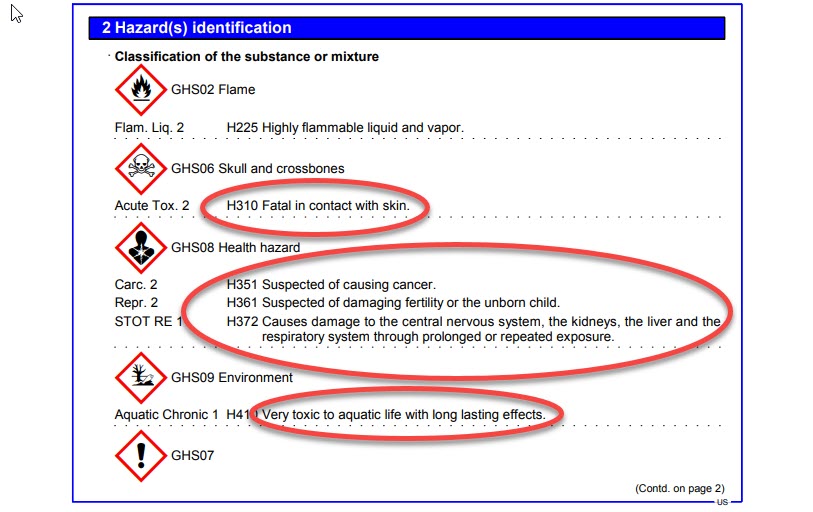The width and height of the screenshot is (813, 512).
Task: Click the H372 central nervous system statement
Action: coord(473,321)
